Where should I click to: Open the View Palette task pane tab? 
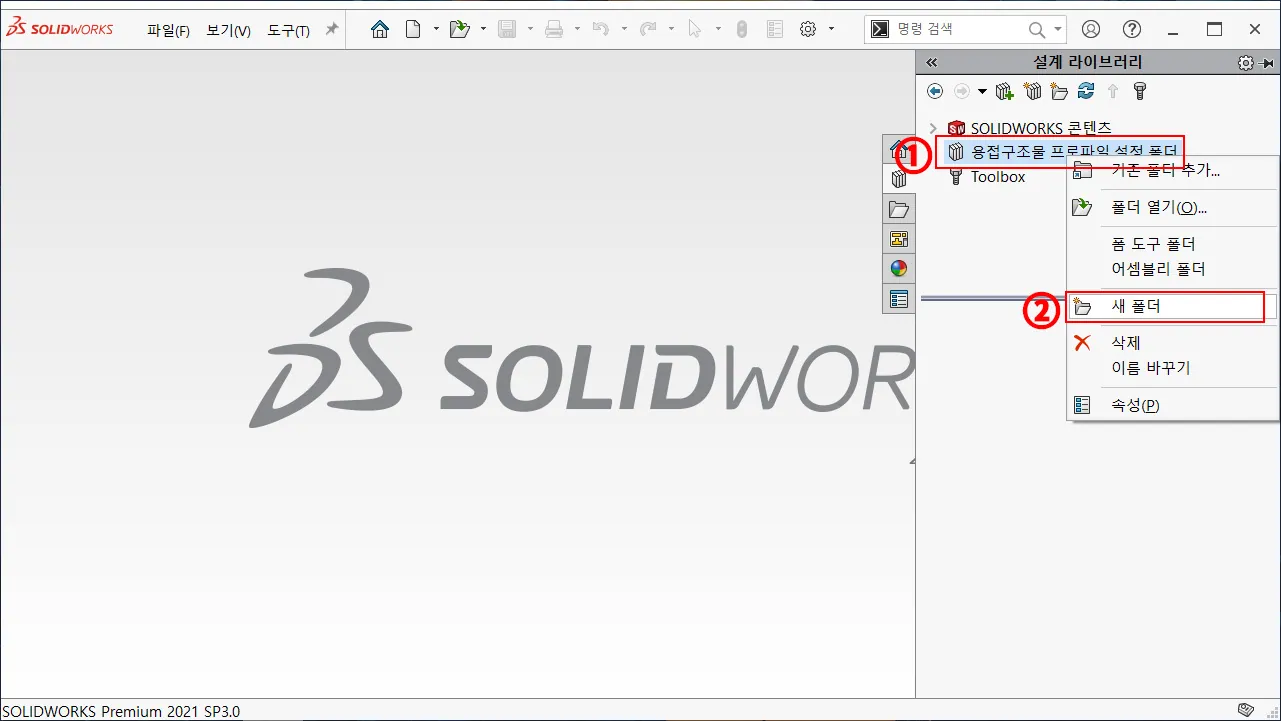tap(899, 239)
